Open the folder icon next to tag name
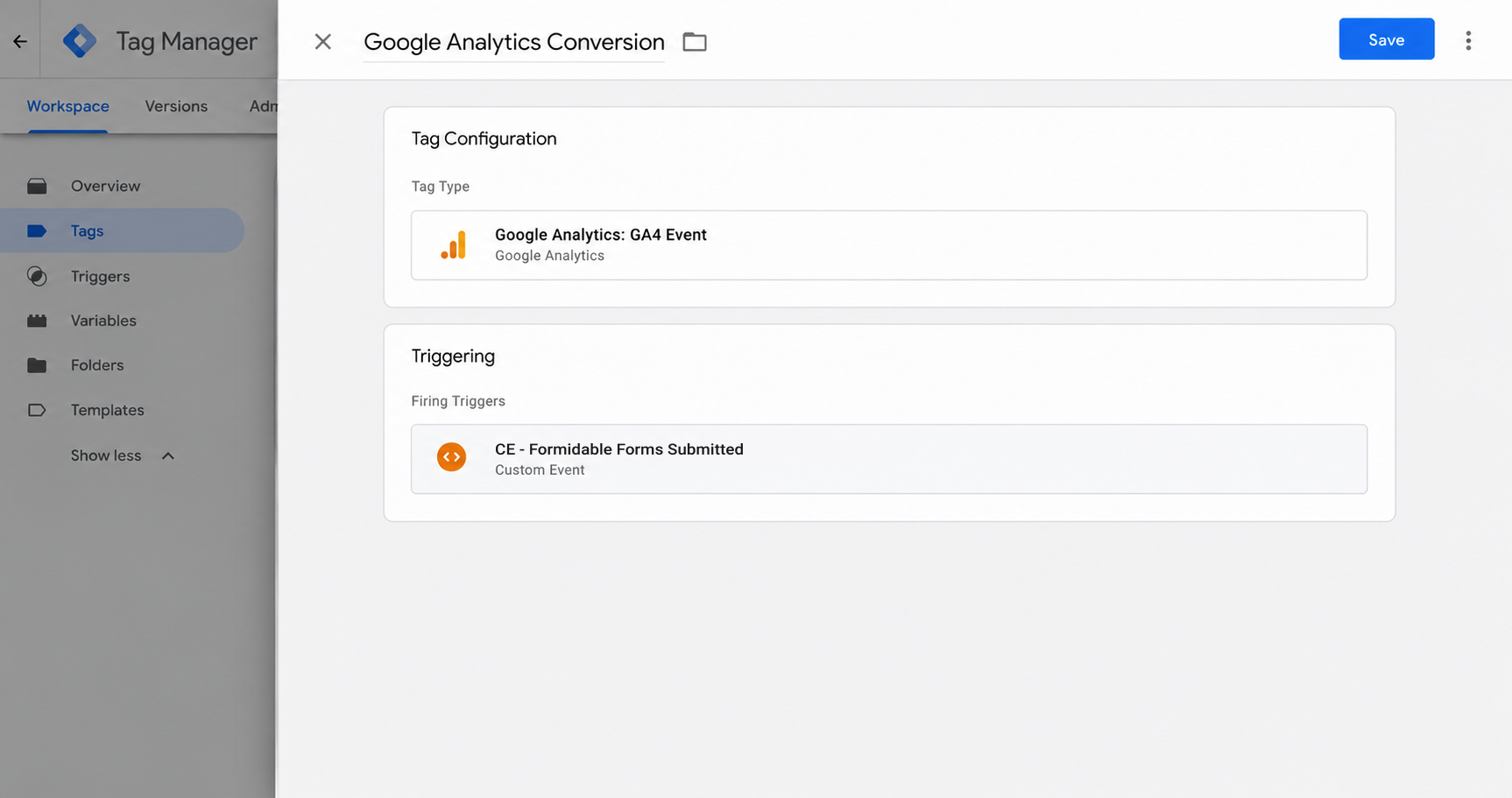Image resolution: width=1512 pixels, height=798 pixels. coord(695,41)
